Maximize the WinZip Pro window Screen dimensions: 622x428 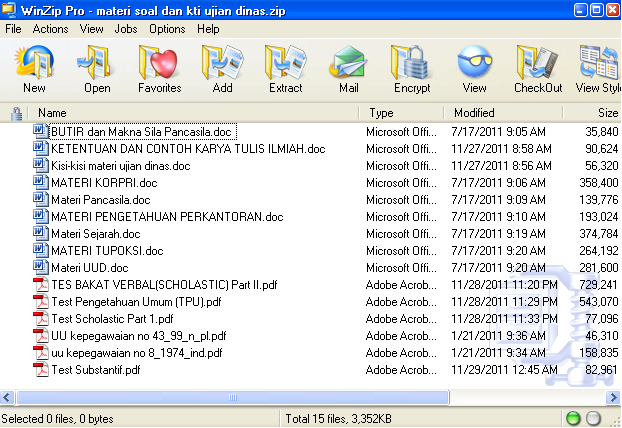click(x=596, y=10)
